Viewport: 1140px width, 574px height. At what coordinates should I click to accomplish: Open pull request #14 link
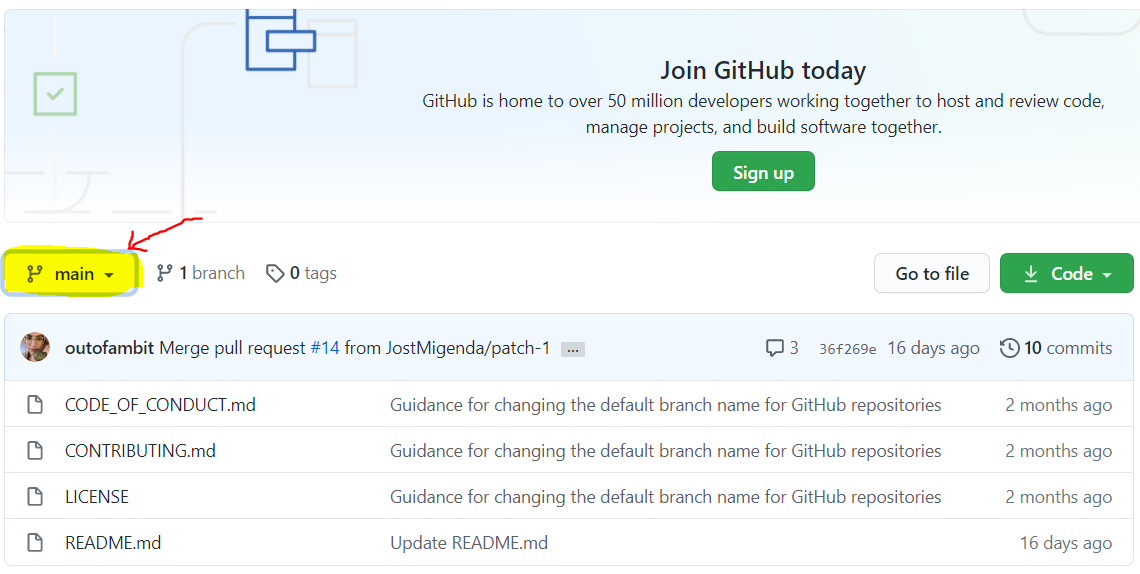[x=325, y=348]
